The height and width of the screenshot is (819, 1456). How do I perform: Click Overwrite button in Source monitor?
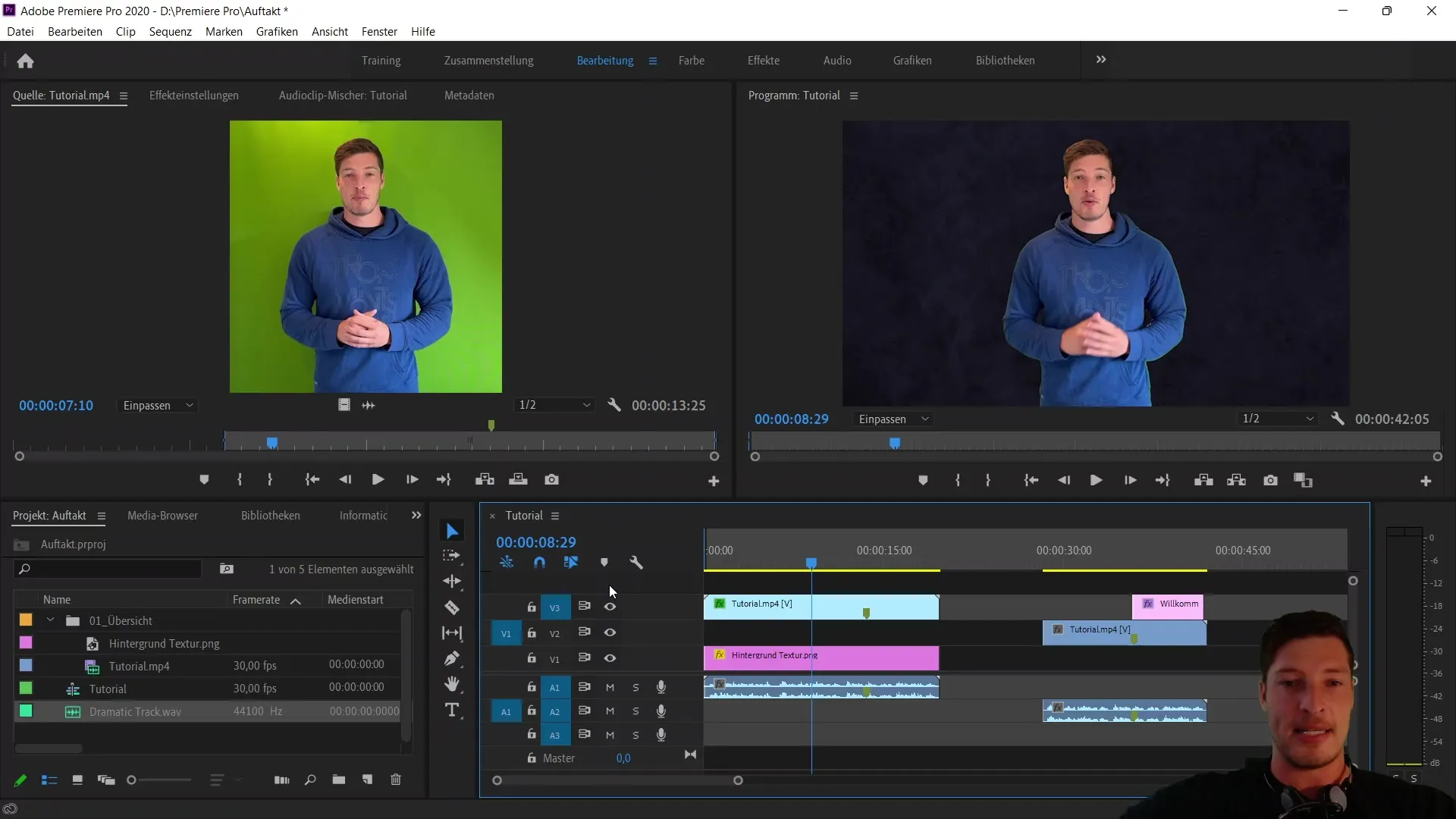coord(518,480)
